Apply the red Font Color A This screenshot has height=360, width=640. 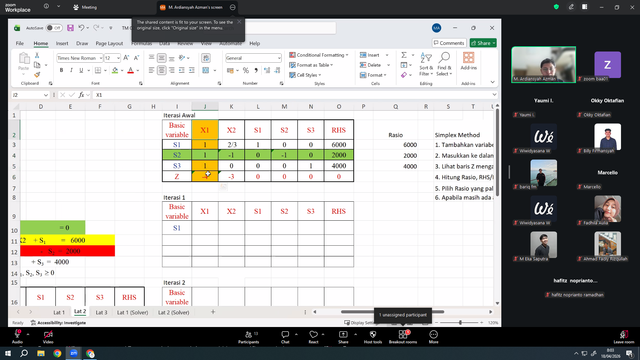pyautogui.click(x=131, y=70)
